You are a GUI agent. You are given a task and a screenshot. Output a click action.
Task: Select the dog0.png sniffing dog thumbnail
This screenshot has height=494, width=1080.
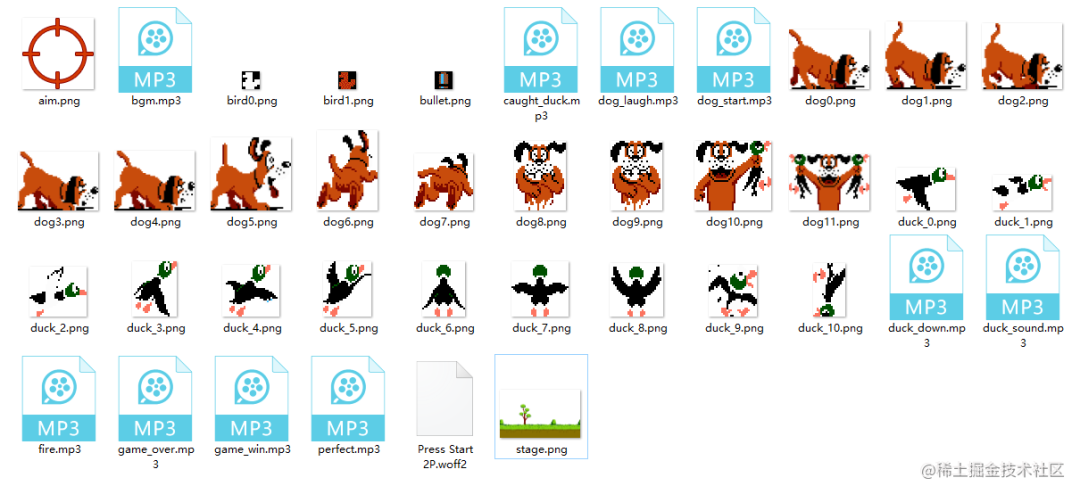[829, 60]
